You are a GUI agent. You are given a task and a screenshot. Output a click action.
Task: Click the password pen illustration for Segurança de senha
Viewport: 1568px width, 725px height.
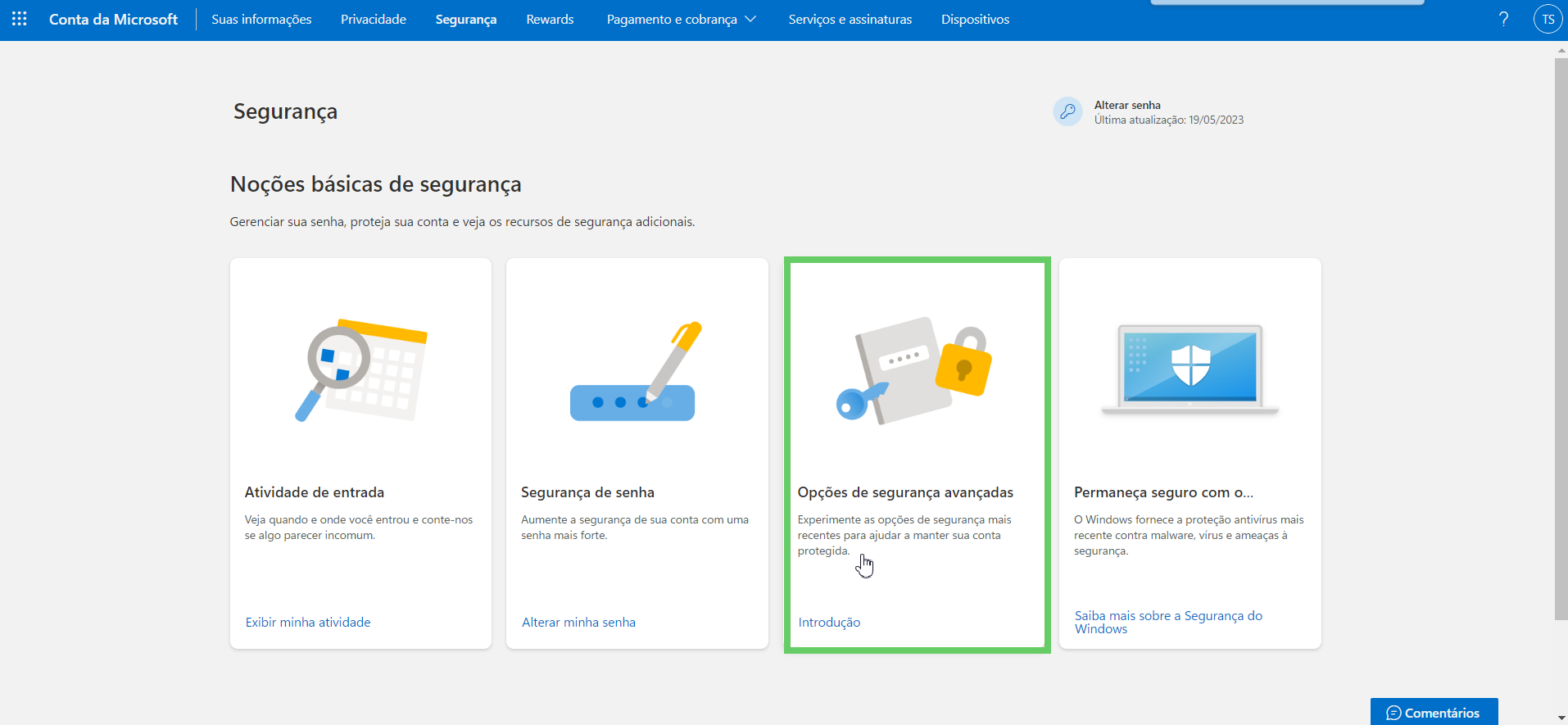click(636, 370)
